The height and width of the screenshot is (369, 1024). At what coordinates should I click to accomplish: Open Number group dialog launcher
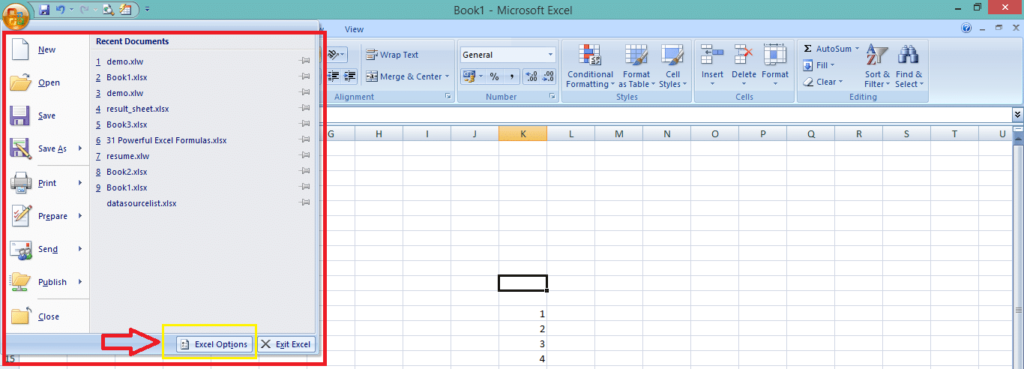pyautogui.click(x=552, y=97)
